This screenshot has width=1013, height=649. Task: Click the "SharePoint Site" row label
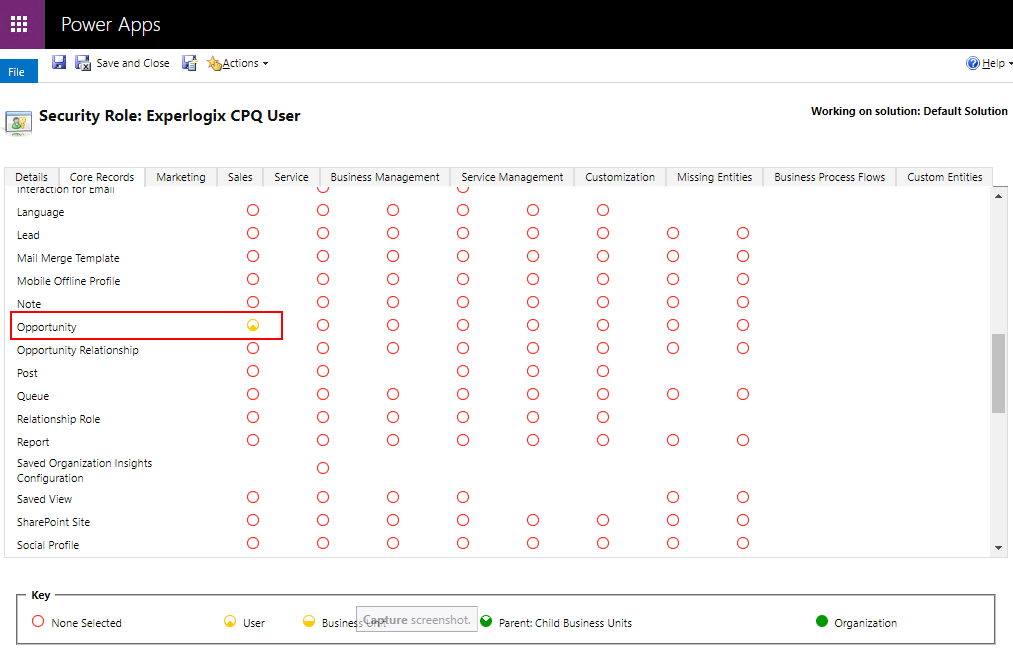[x=54, y=522]
